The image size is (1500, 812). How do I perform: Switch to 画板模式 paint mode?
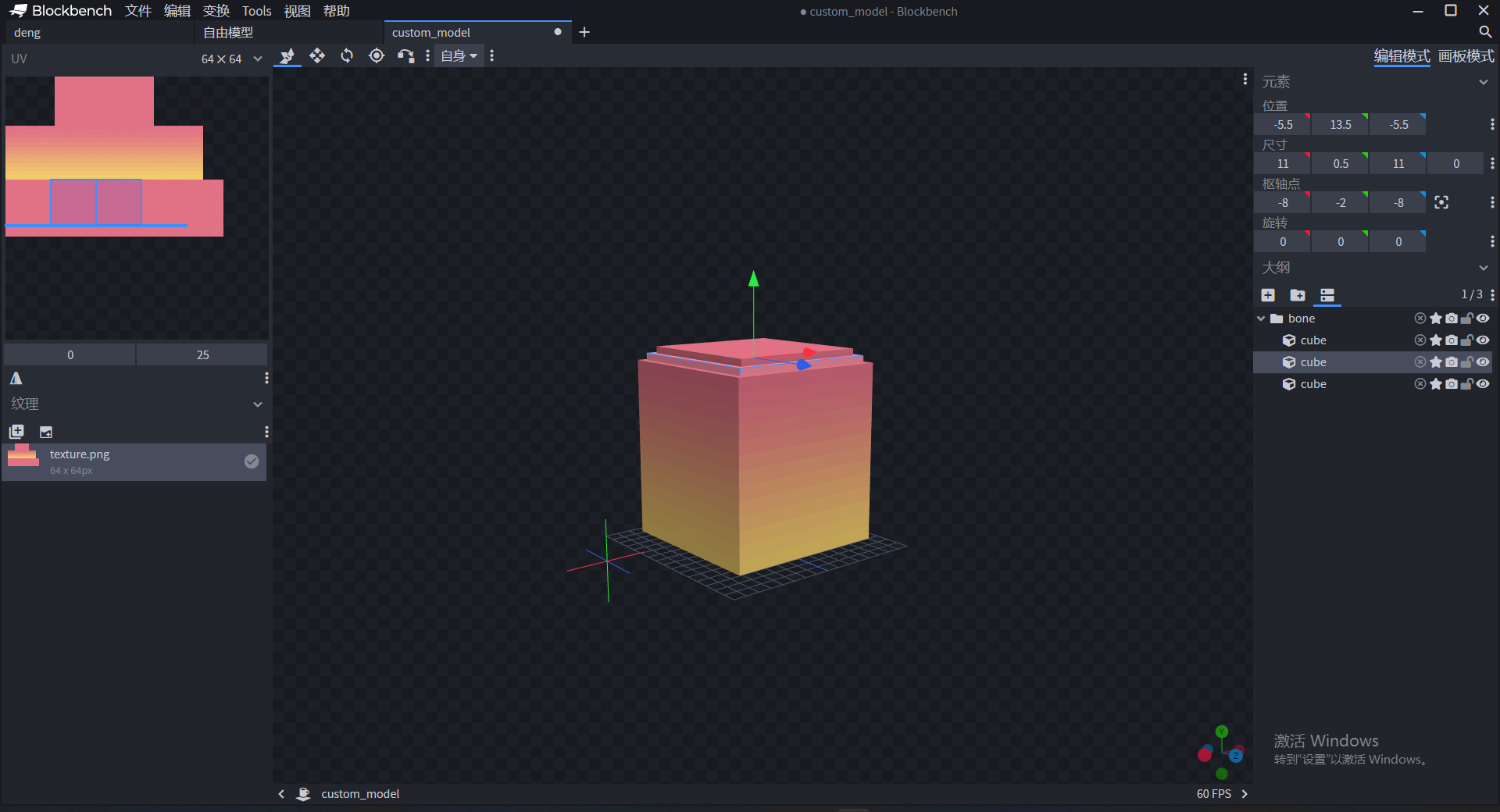pyautogui.click(x=1466, y=56)
